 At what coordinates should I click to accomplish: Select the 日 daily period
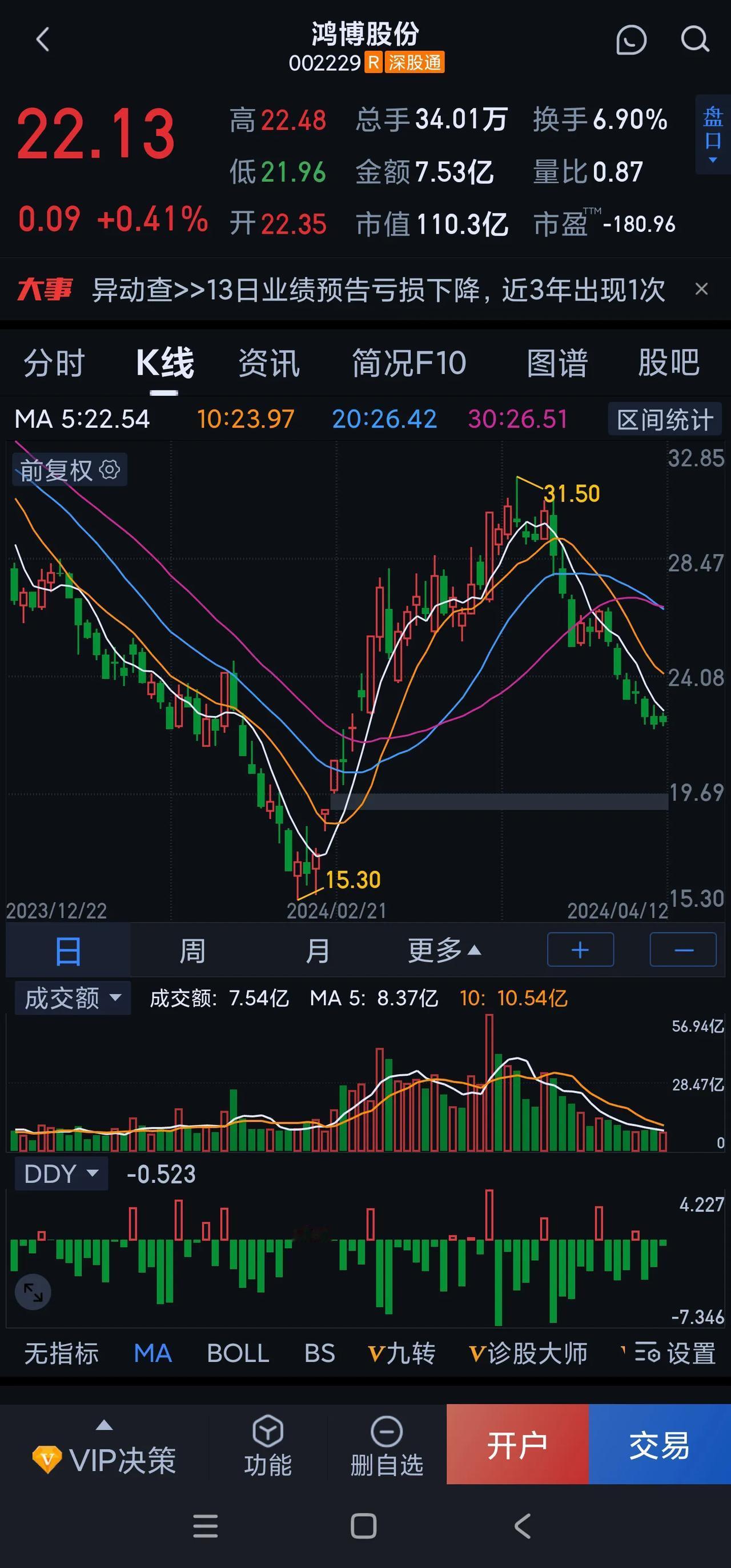pos(67,950)
